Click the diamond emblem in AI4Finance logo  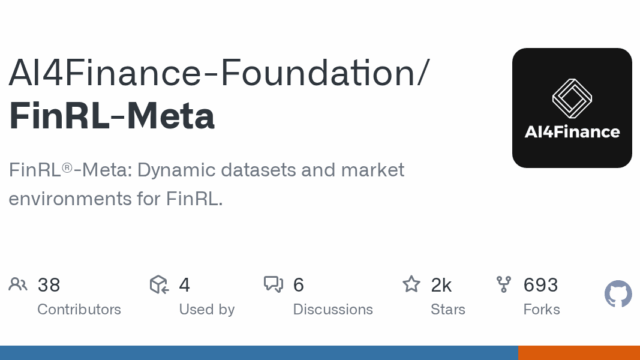tap(572, 98)
